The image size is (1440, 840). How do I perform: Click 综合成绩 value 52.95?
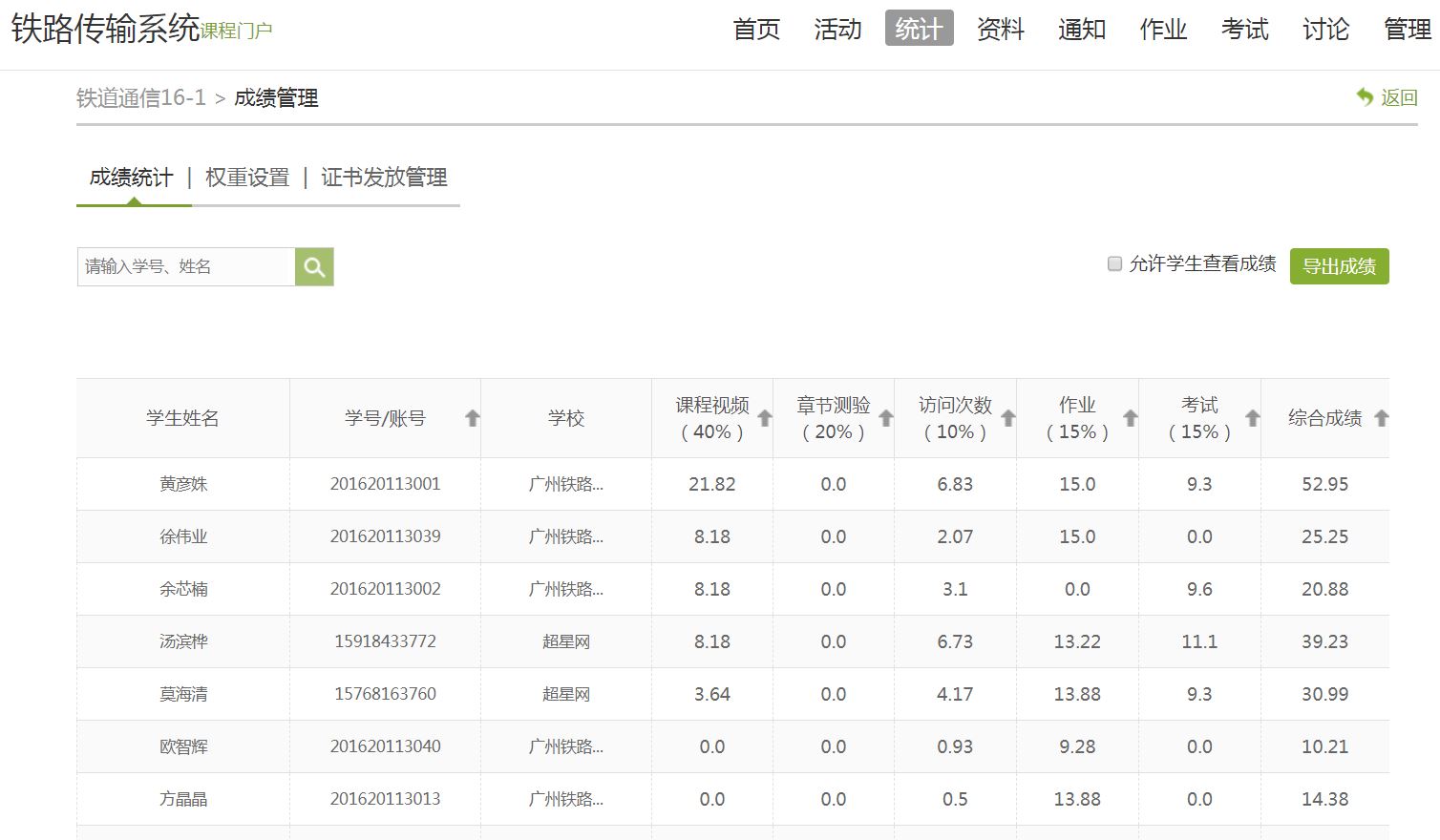(x=1325, y=484)
